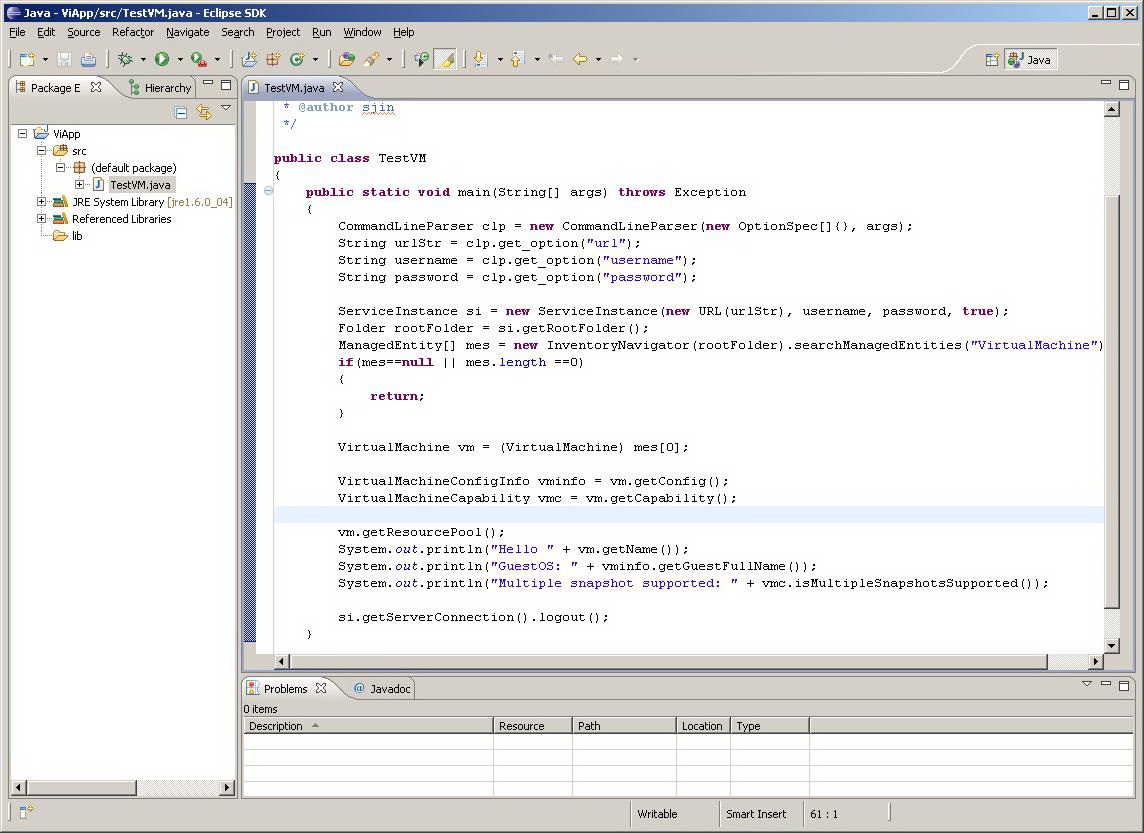This screenshot has width=1144, height=833.
Task: Open the Window menu
Action: (x=363, y=32)
